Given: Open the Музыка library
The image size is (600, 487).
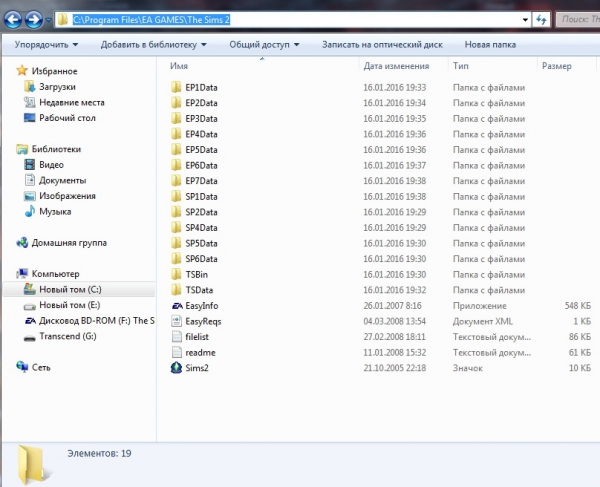Looking at the screenshot, I should point(47,212).
